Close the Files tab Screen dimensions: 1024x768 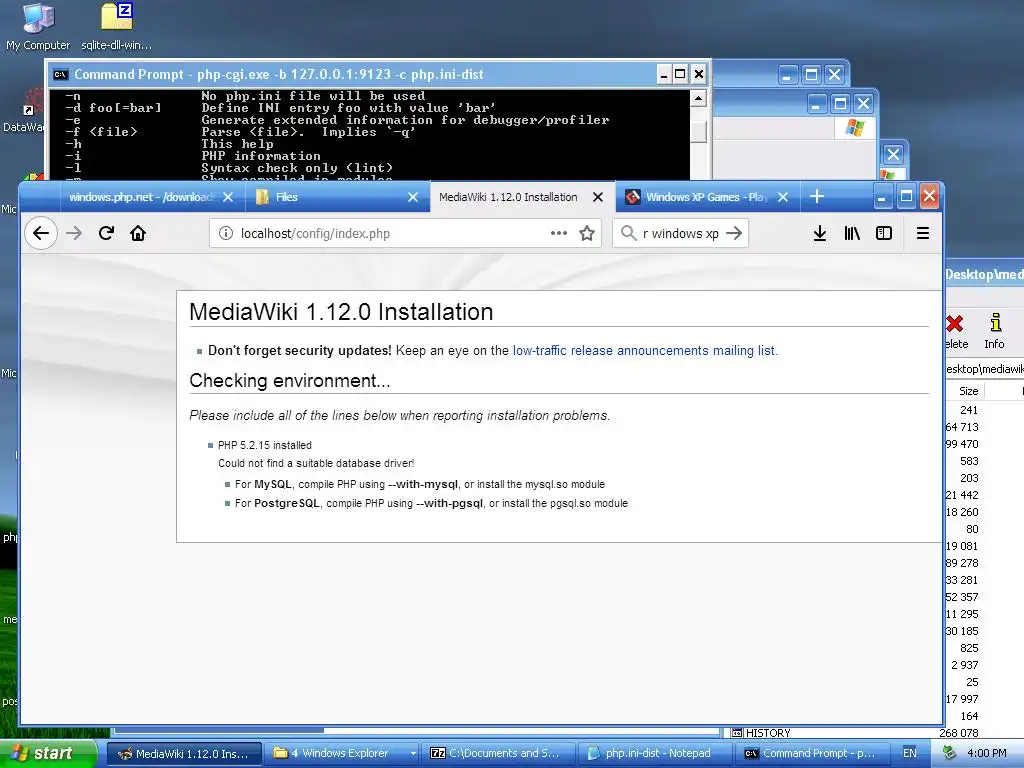click(413, 197)
